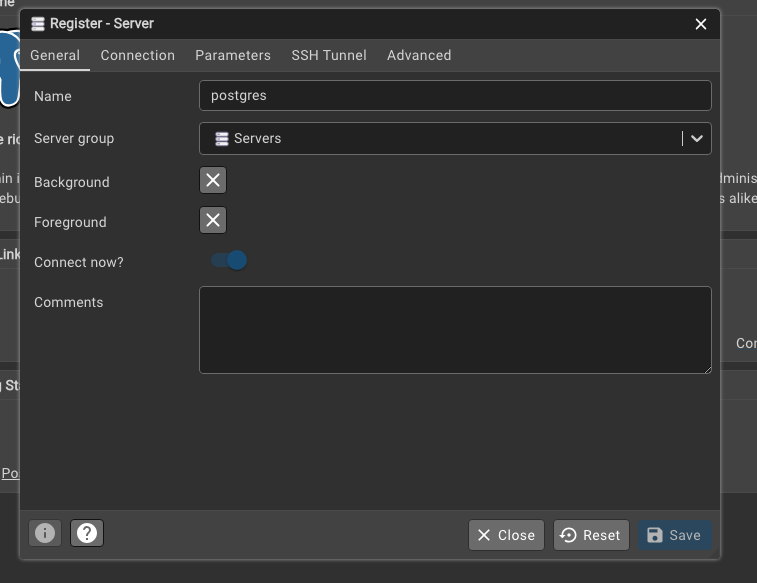Open help with the question mark icon

pos(87,534)
